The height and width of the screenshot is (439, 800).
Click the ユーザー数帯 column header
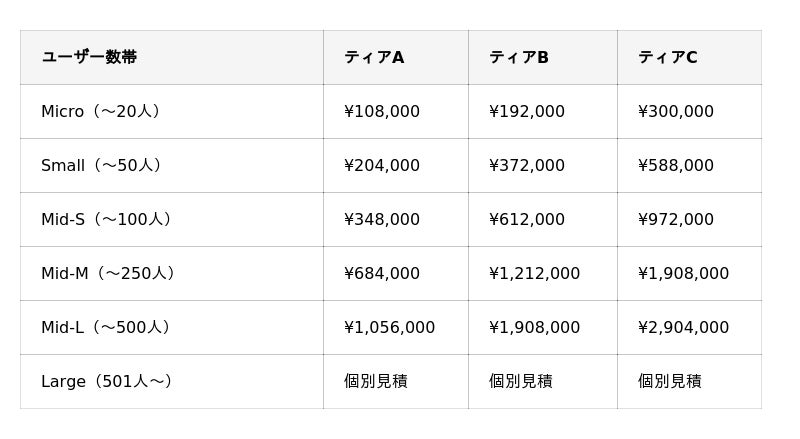(89, 57)
